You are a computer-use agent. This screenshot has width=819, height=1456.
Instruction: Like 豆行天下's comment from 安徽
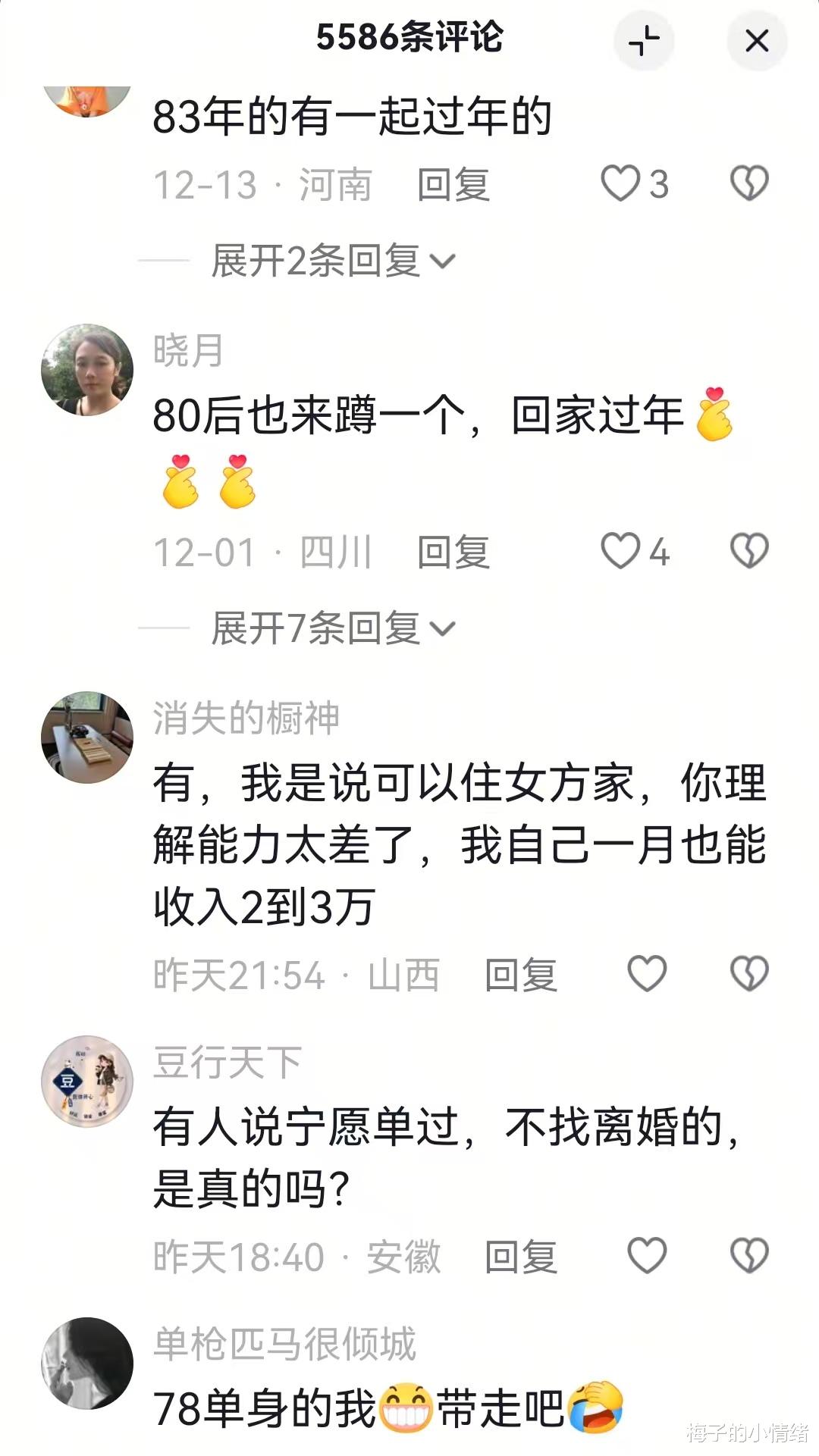pos(647,1256)
